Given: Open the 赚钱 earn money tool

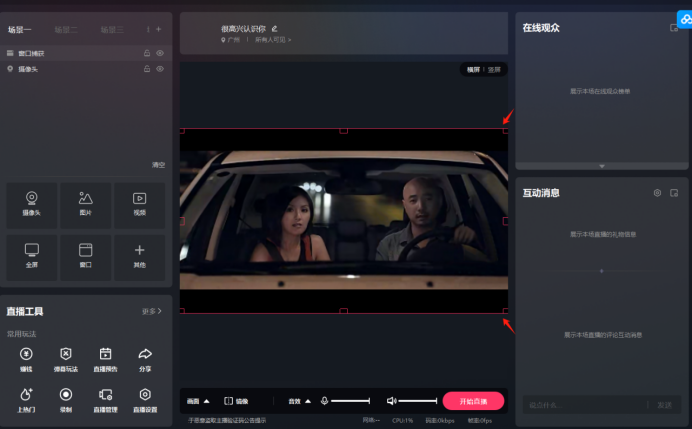Looking at the screenshot, I should pyautogui.click(x=26, y=359).
